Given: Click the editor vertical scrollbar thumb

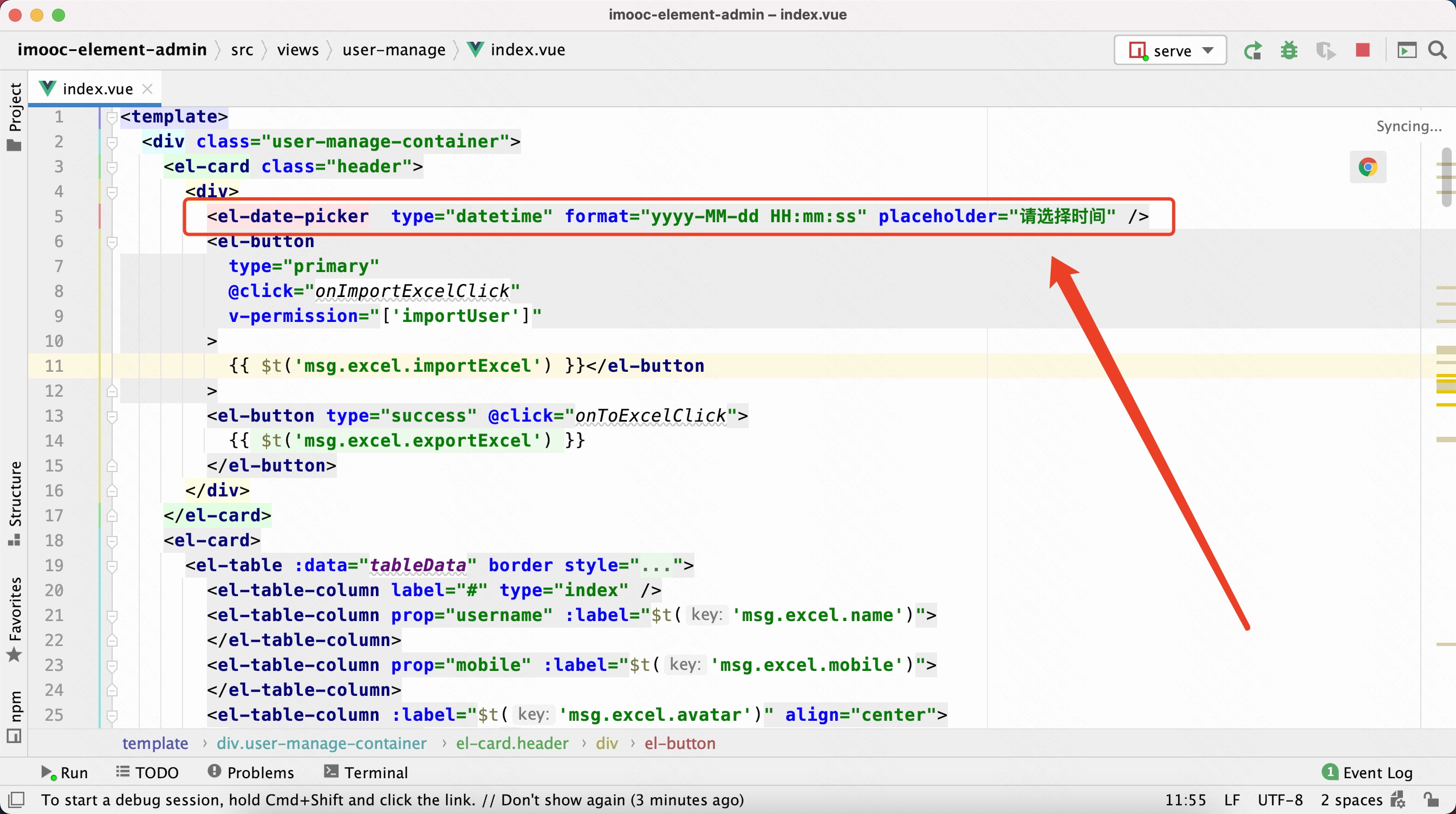Looking at the screenshot, I should tap(1446, 177).
